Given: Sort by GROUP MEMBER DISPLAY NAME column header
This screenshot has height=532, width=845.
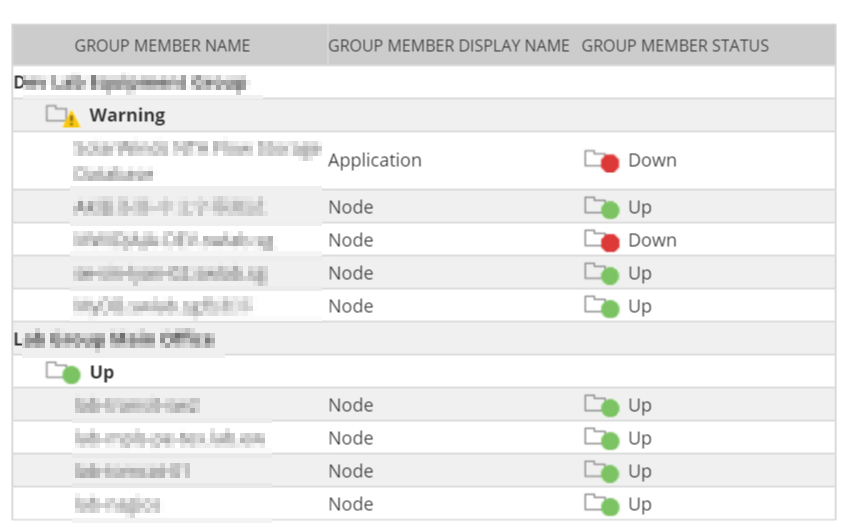Looking at the screenshot, I should (x=448, y=46).
